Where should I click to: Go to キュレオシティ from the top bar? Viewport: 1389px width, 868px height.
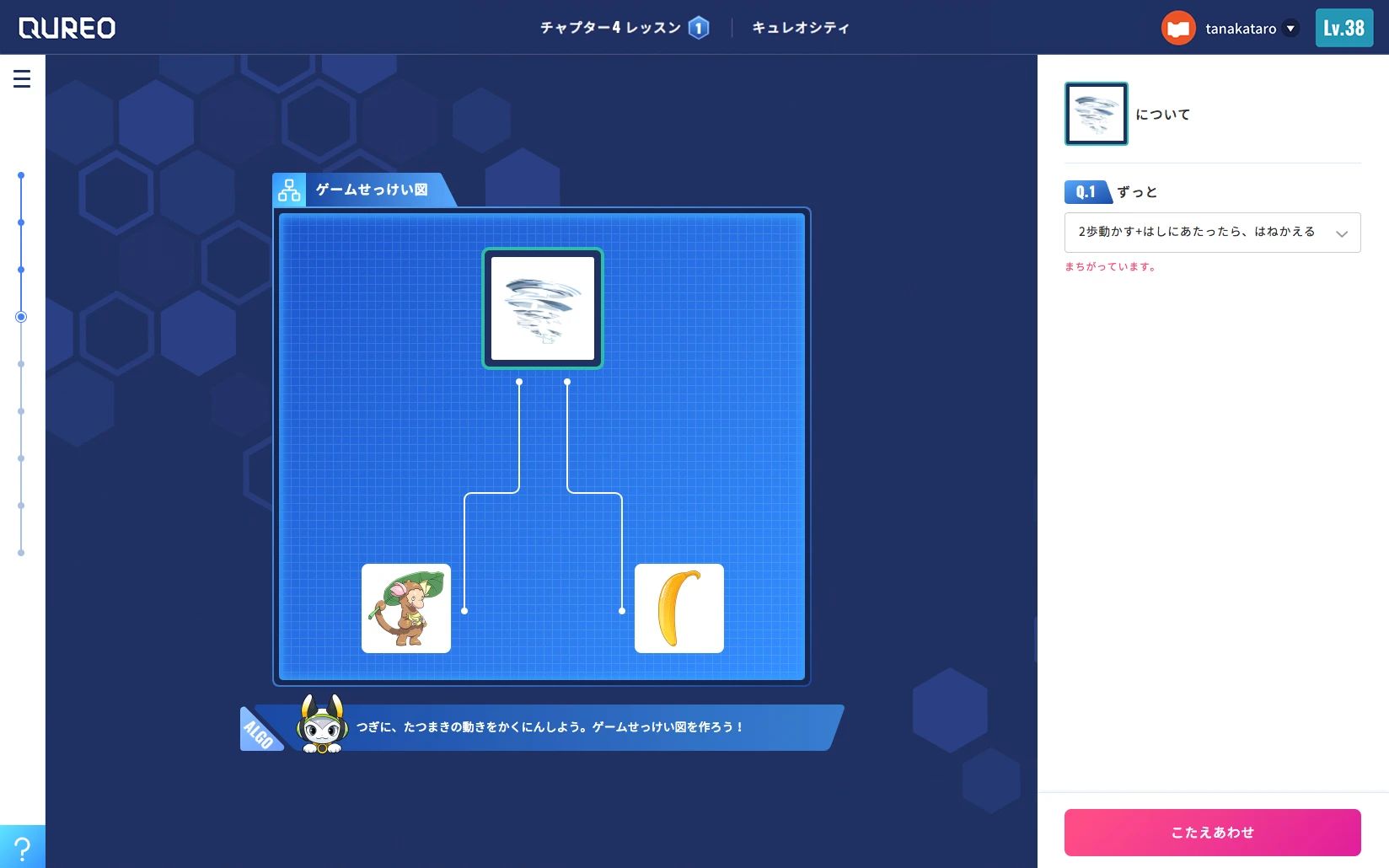click(x=801, y=27)
